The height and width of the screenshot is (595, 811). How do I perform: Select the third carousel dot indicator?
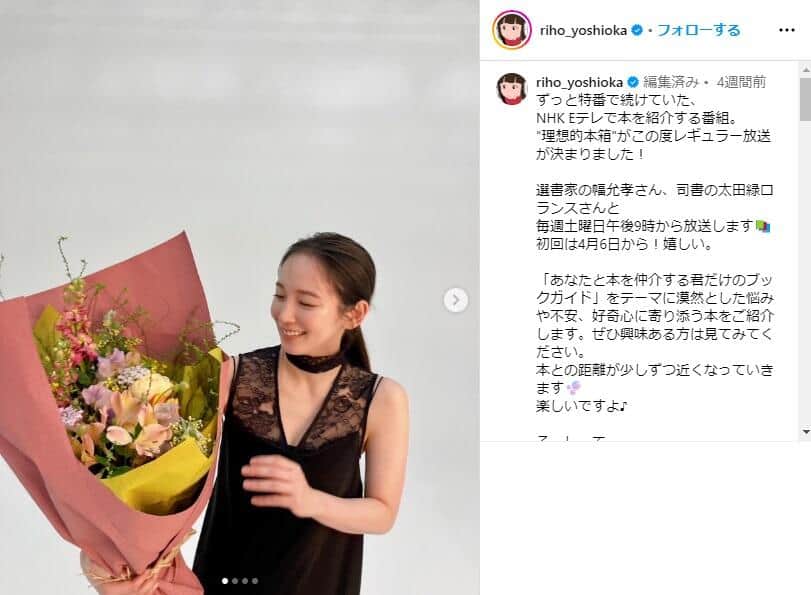(x=245, y=581)
